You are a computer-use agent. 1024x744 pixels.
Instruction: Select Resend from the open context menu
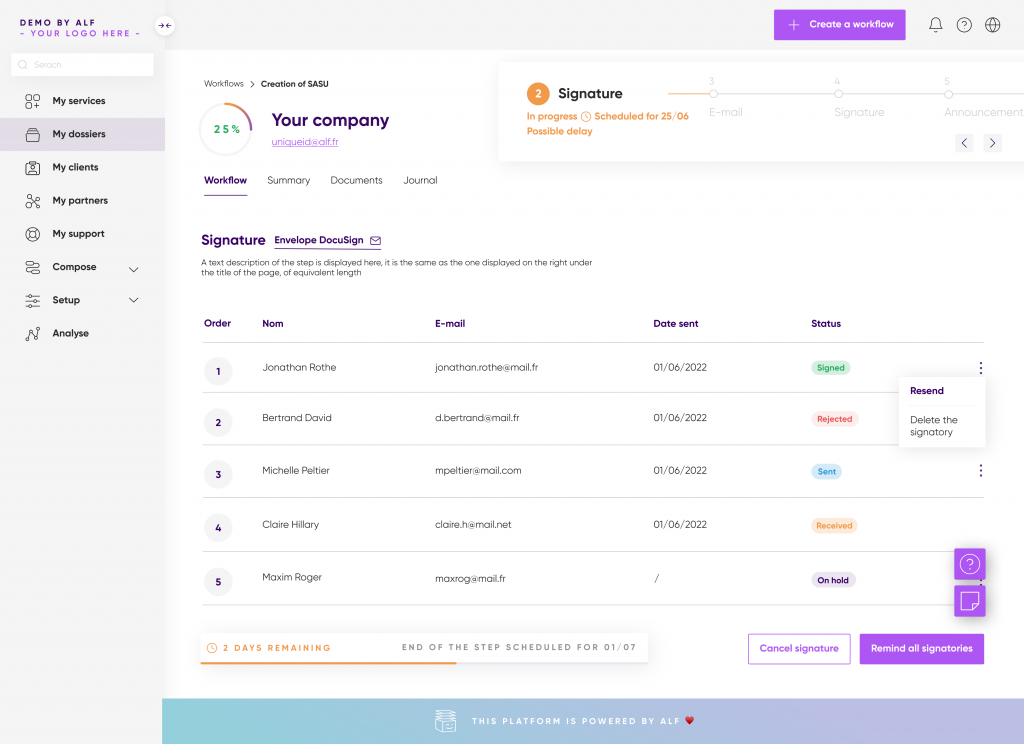click(x=926, y=390)
